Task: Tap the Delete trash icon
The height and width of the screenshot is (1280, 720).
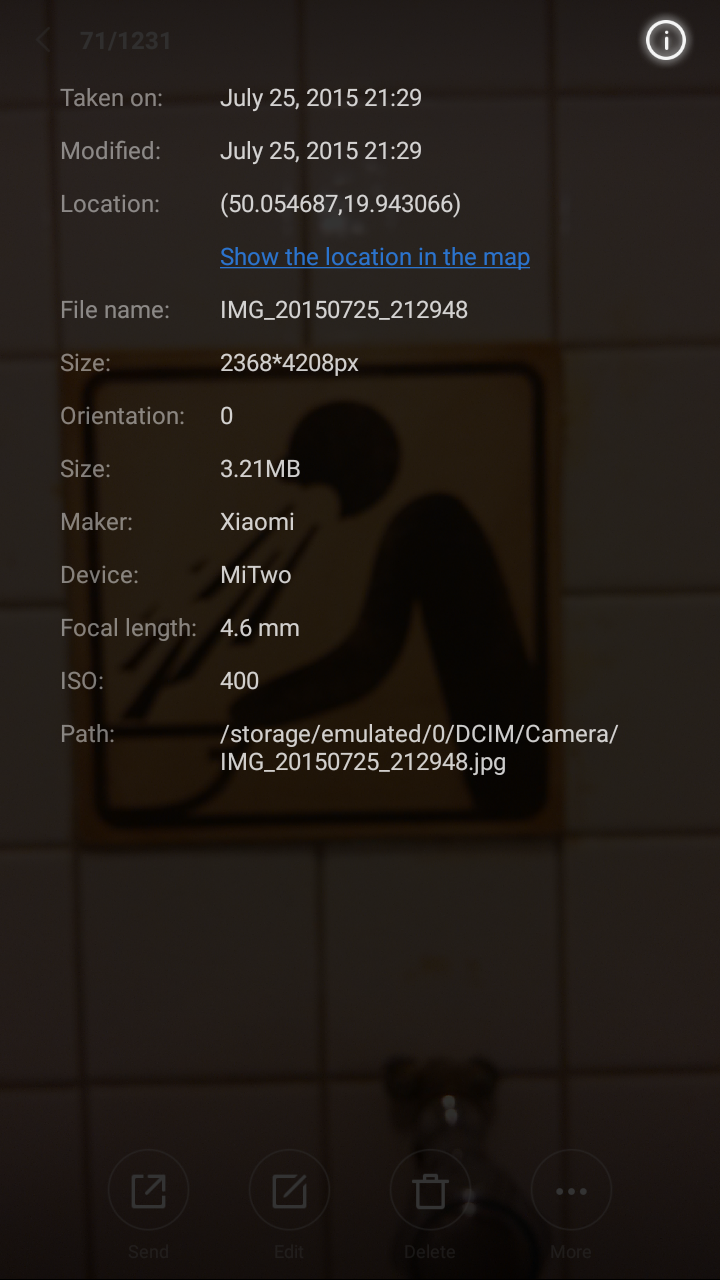Action: pos(430,1191)
